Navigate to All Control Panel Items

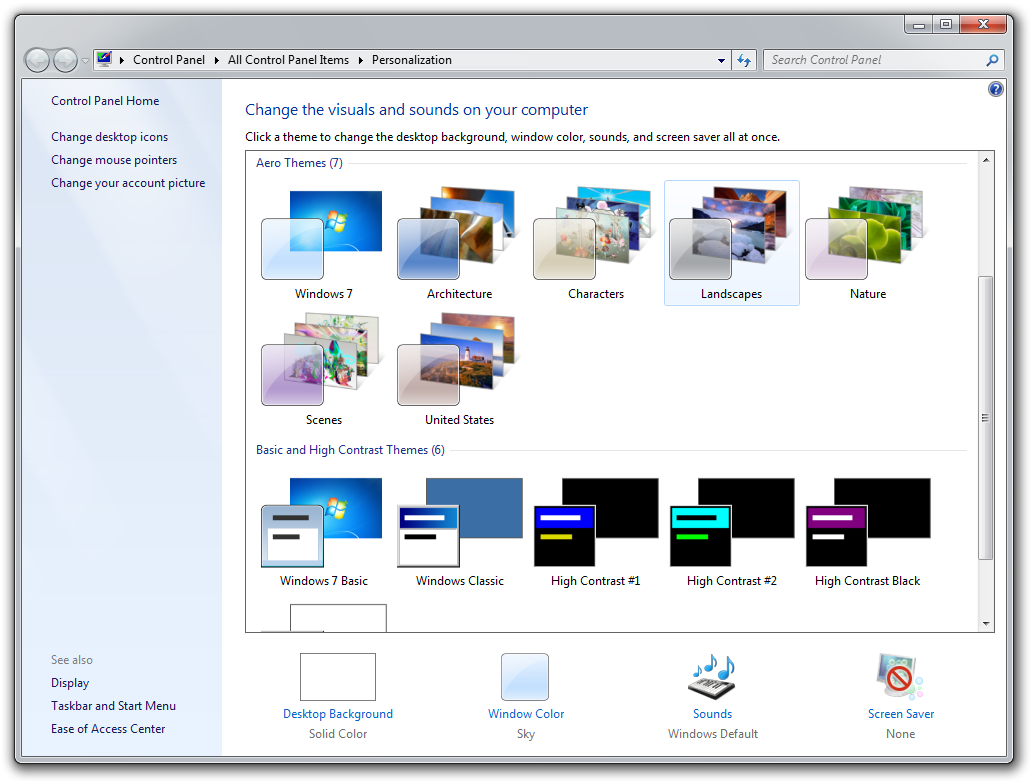pos(288,59)
